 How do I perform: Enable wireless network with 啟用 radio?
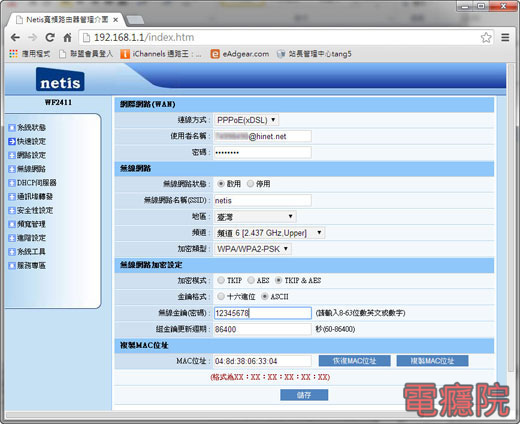[x=221, y=184]
